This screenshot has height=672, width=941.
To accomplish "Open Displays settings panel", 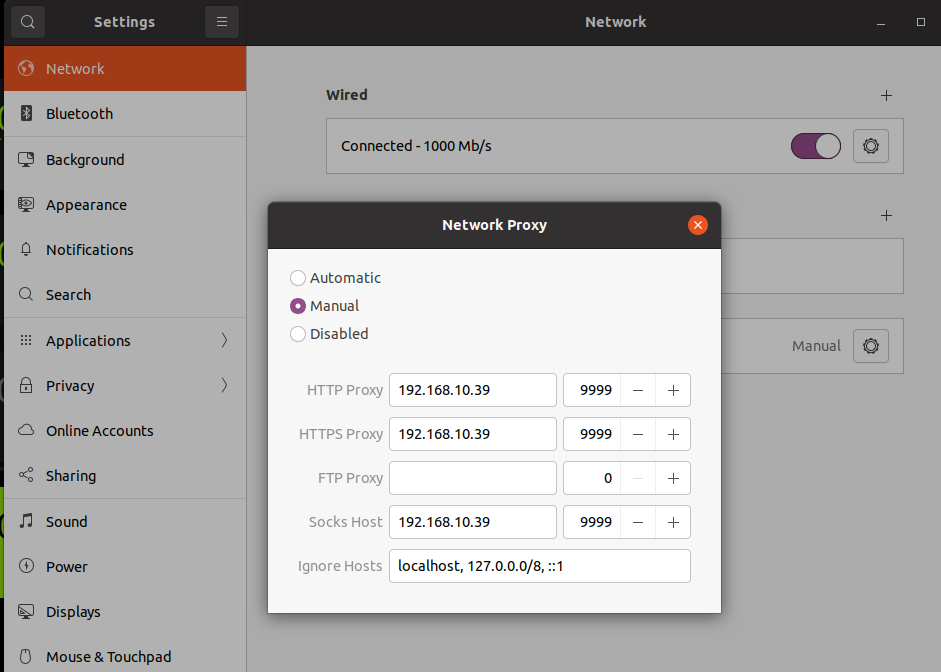I will click(125, 611).
